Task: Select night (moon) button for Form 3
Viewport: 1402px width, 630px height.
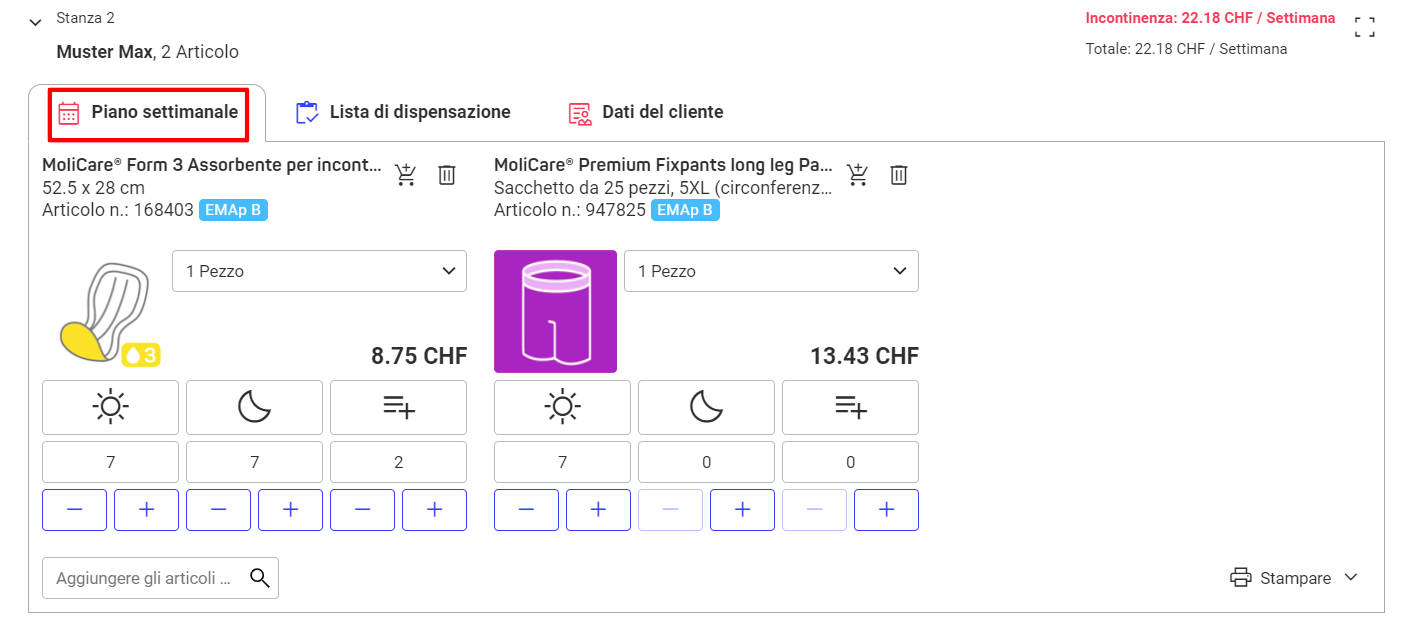Action: (x=254, y=407)
